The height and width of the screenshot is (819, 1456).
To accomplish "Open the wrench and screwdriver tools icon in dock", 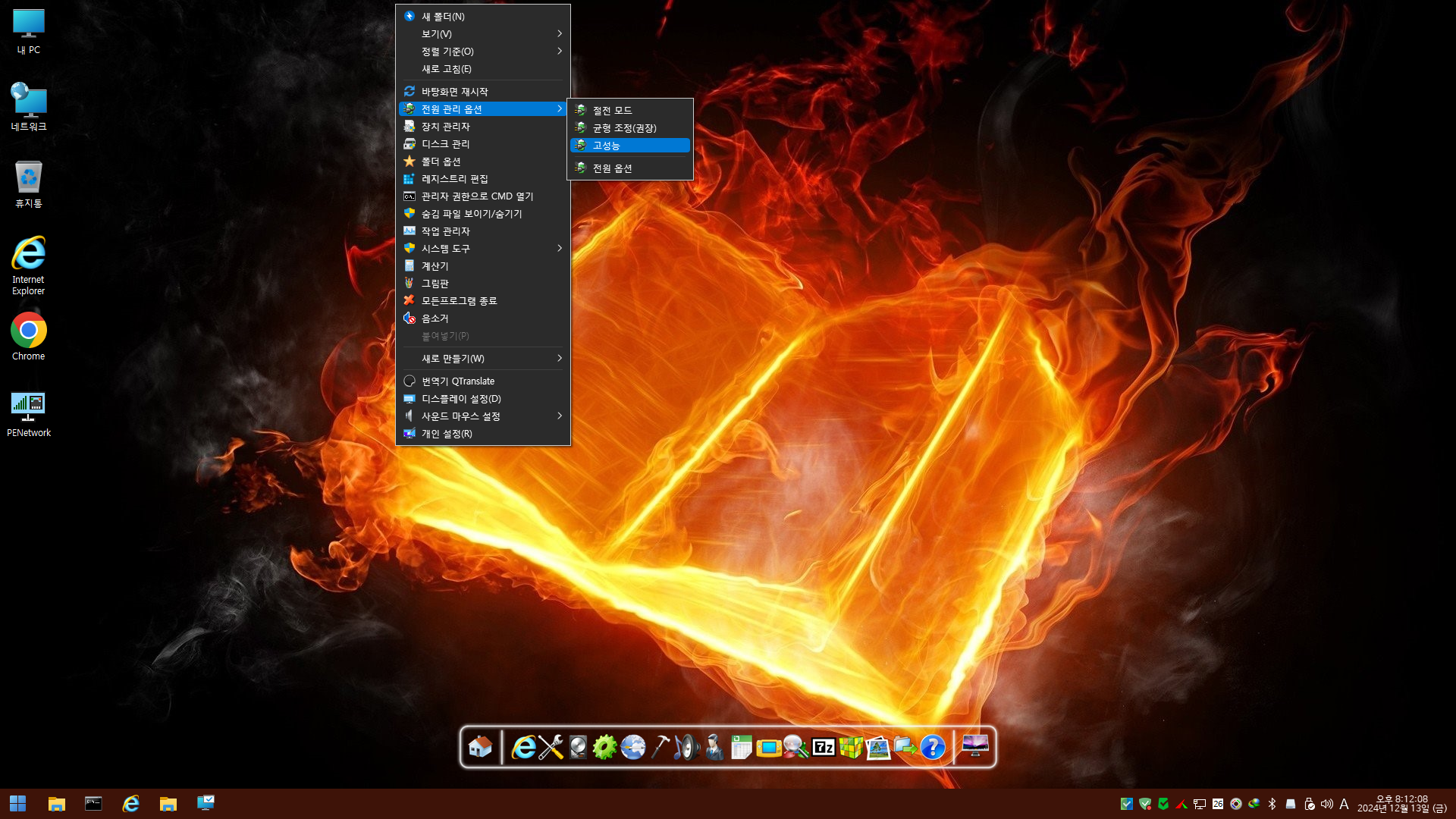I will [551, 747].
